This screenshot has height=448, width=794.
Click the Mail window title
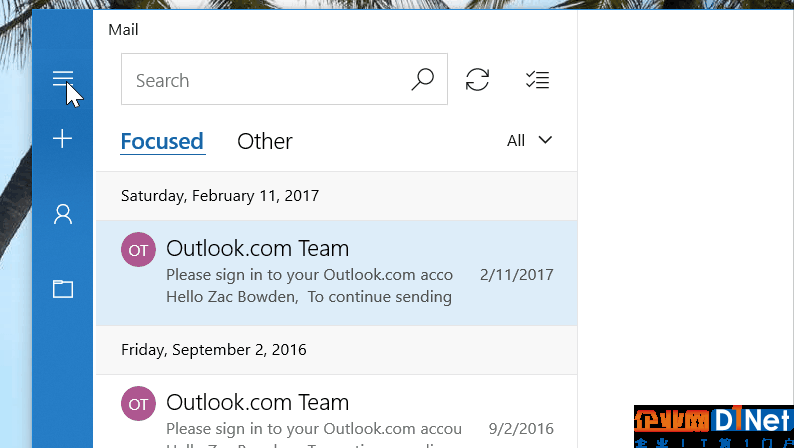coord(123,29)
